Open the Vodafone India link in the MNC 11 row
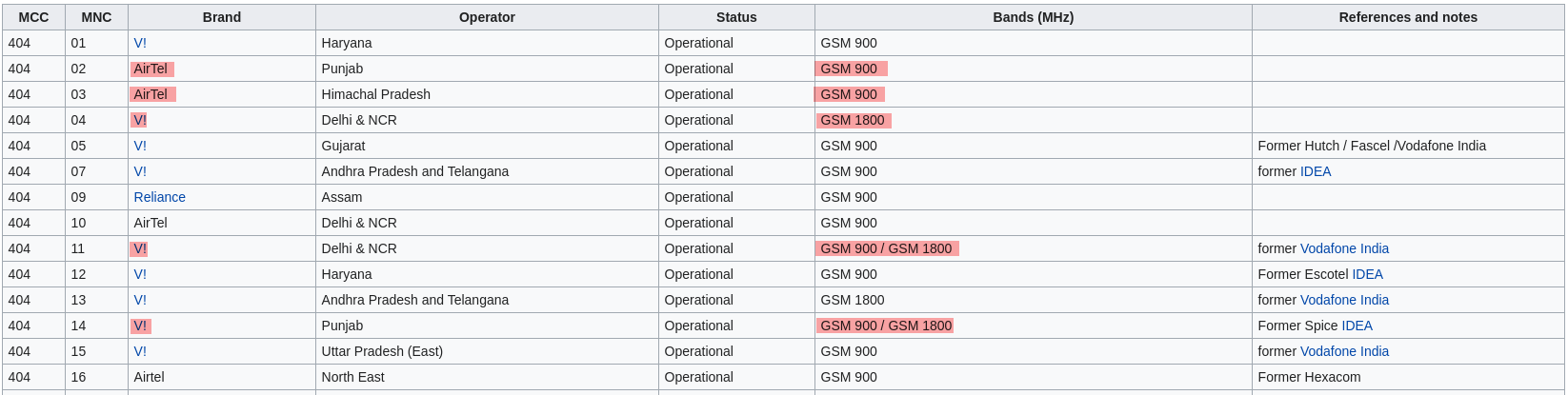 click(1343, 248)
